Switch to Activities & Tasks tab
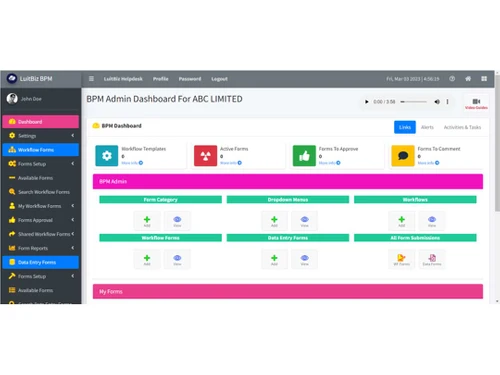 pyautogui.click(x=462, y=127)
